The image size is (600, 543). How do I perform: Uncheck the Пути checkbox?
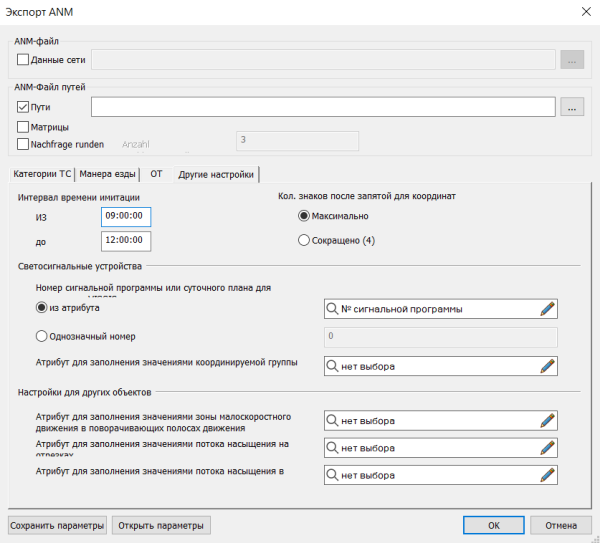[x=24, y=107]
